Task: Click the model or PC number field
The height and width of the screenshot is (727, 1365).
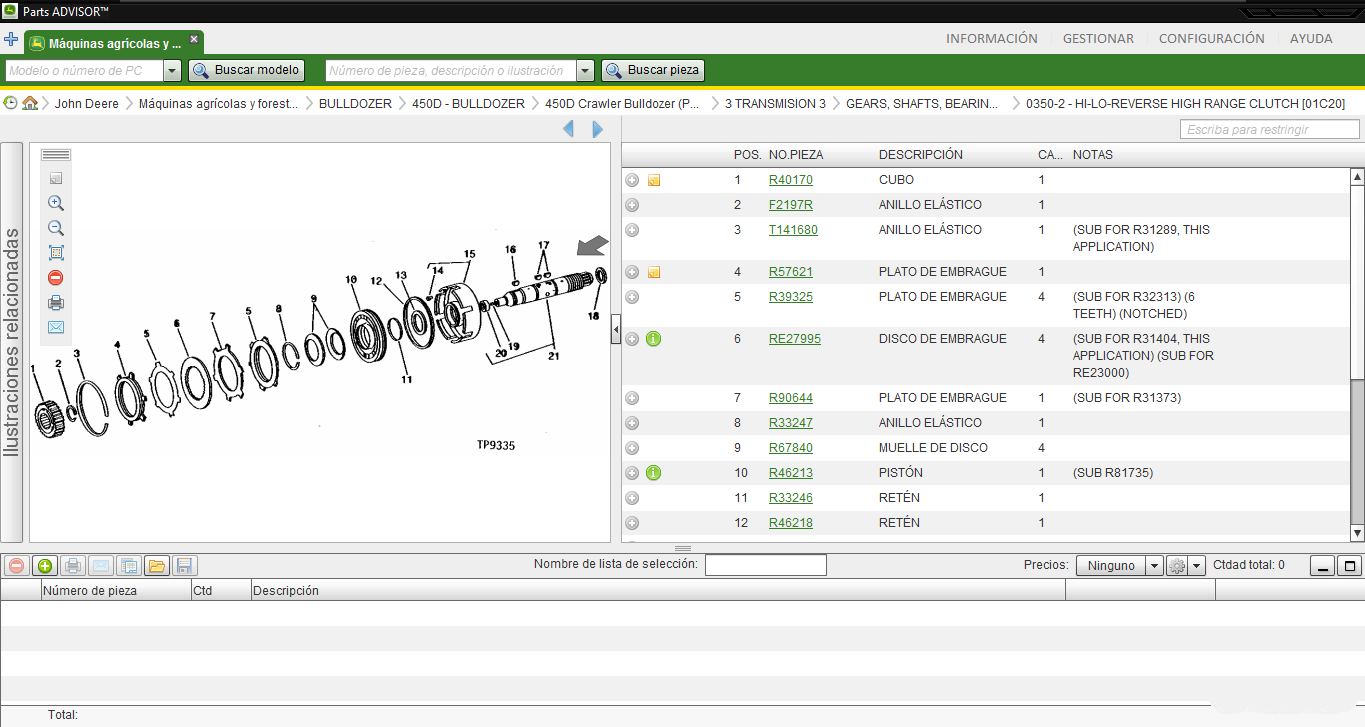Action: click(x=84, y=71)
